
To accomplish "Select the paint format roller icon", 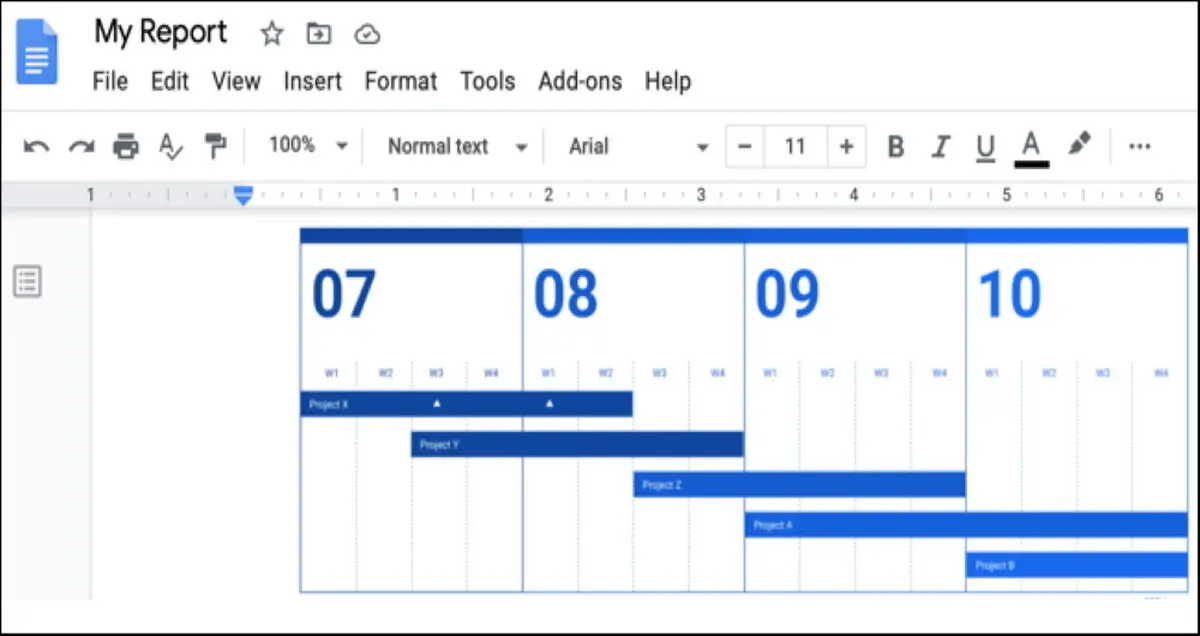I will coord(215,146).
